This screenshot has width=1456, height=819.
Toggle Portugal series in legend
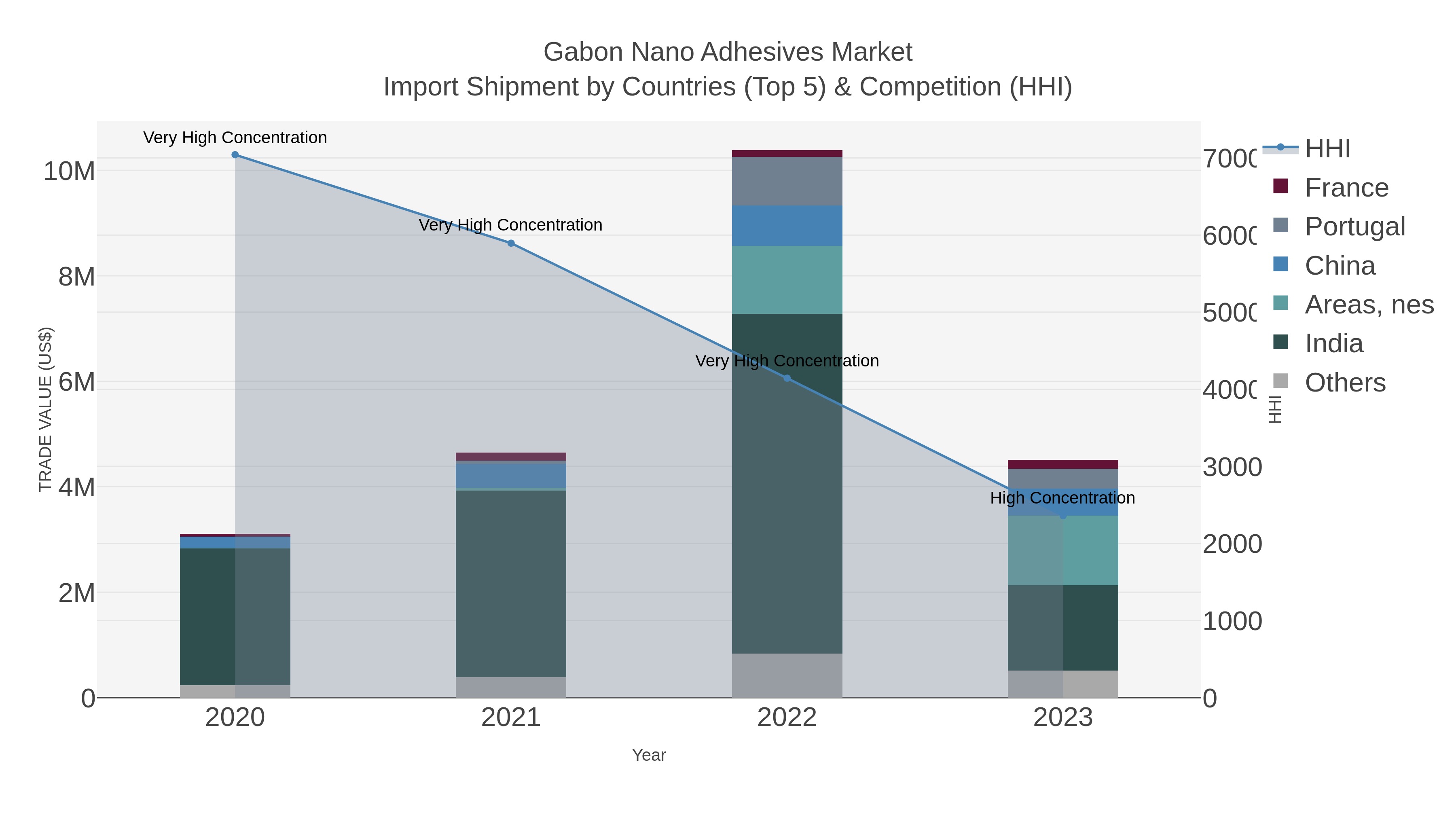(x=1339, y=226)
